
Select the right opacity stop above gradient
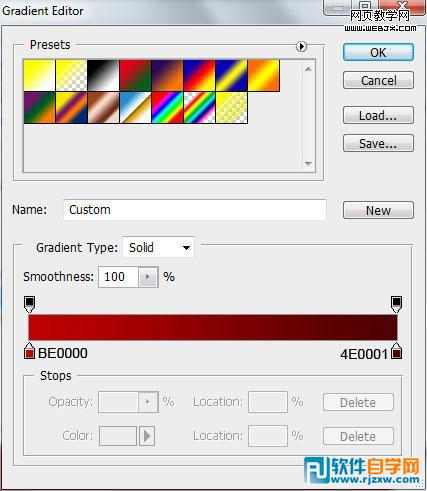click(x=396, y=304)
